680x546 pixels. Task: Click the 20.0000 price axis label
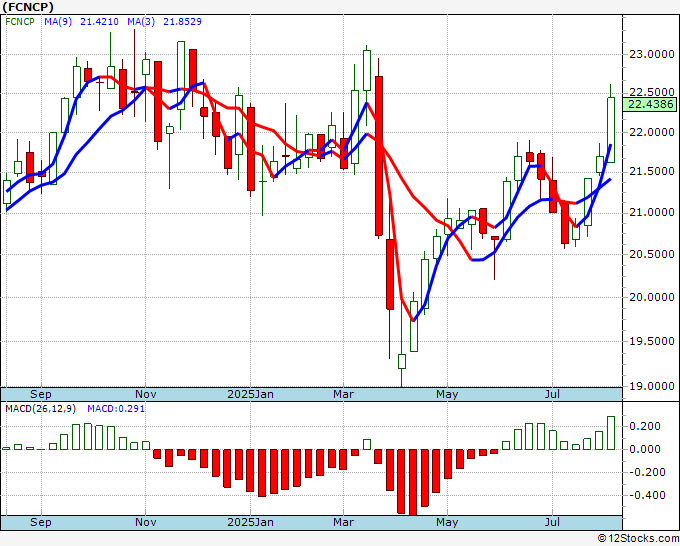[651, 298]
